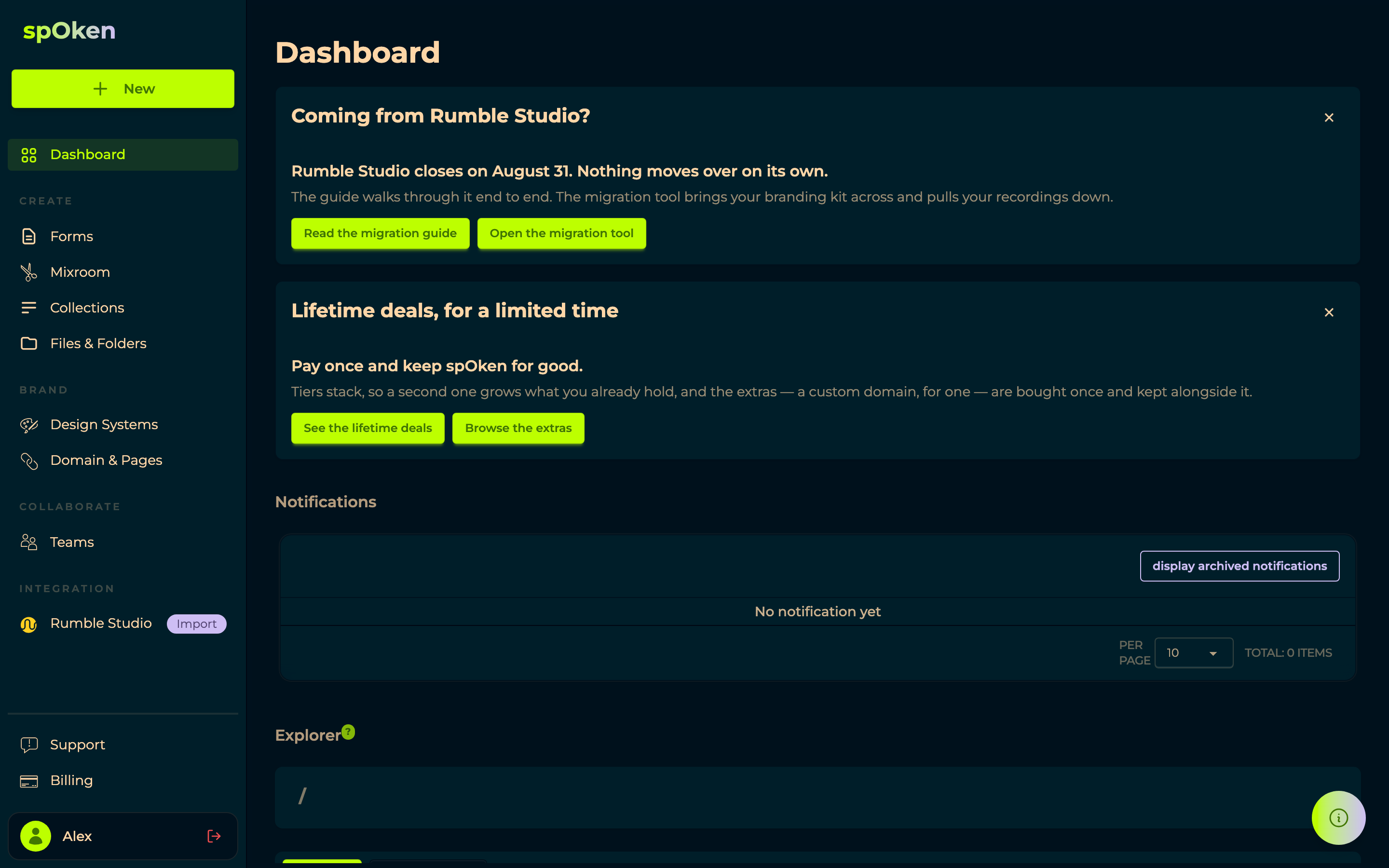Open Billing in the sidebar
Screen dimensions: 1389x868
click(123, 781)
